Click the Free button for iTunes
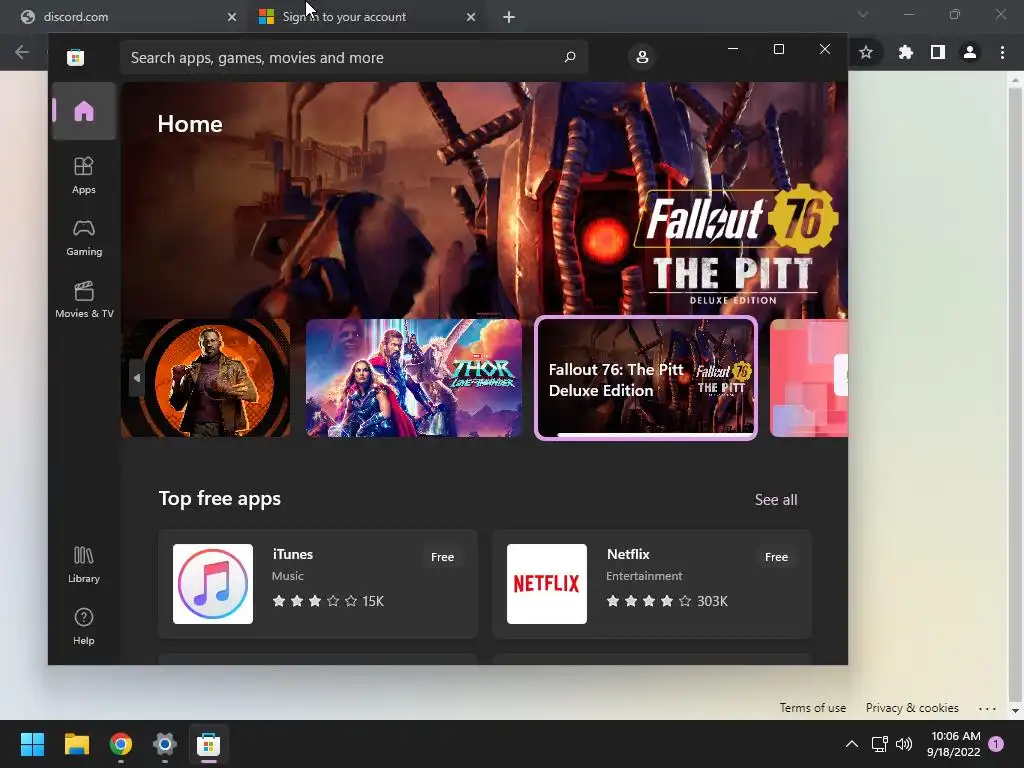Viewport: 1024px width, 768px height. pyautogui.click(x=442, y=557)
